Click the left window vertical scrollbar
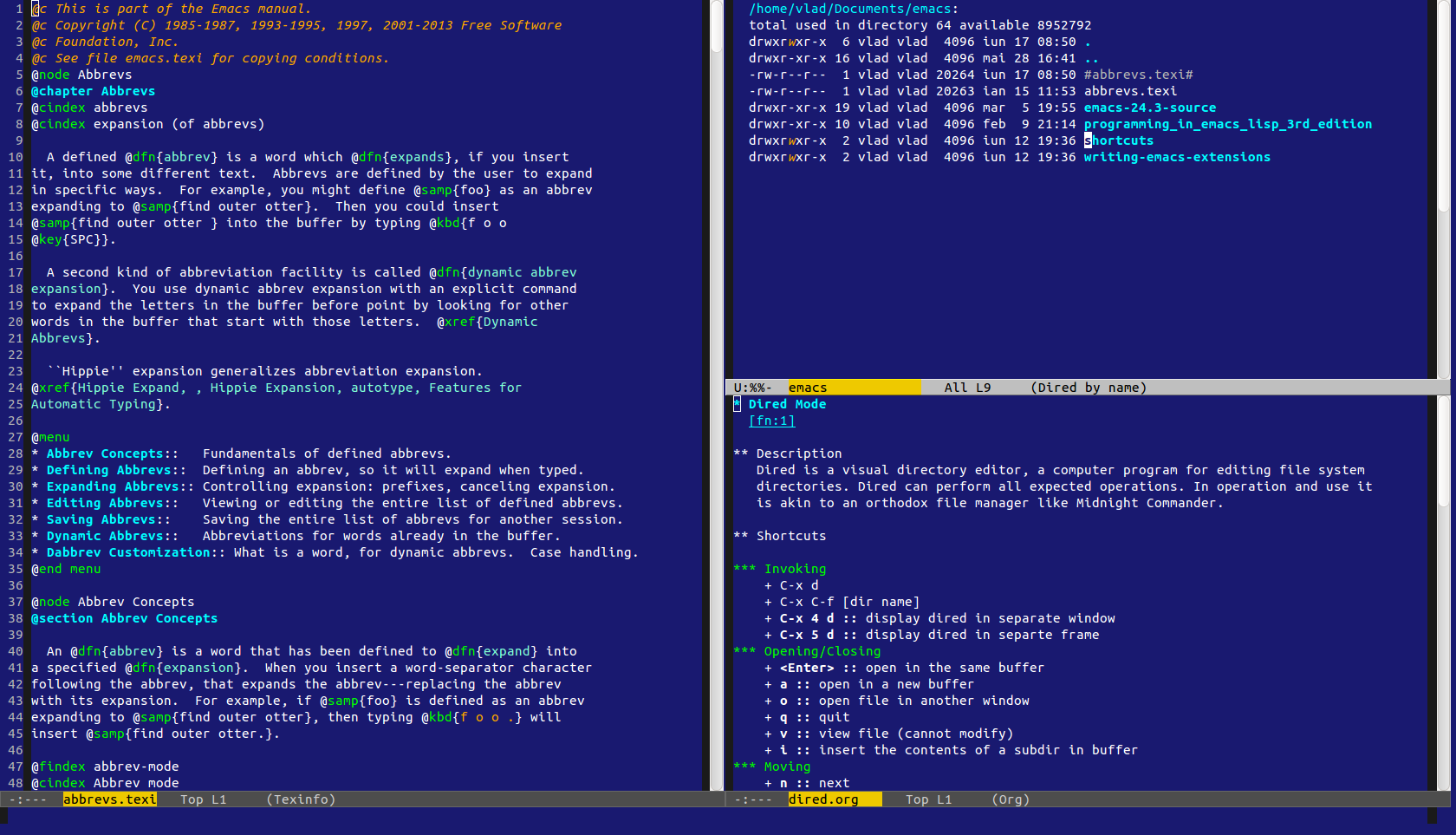The width and height of the screenshot is (1456, 835). point(717,395)
